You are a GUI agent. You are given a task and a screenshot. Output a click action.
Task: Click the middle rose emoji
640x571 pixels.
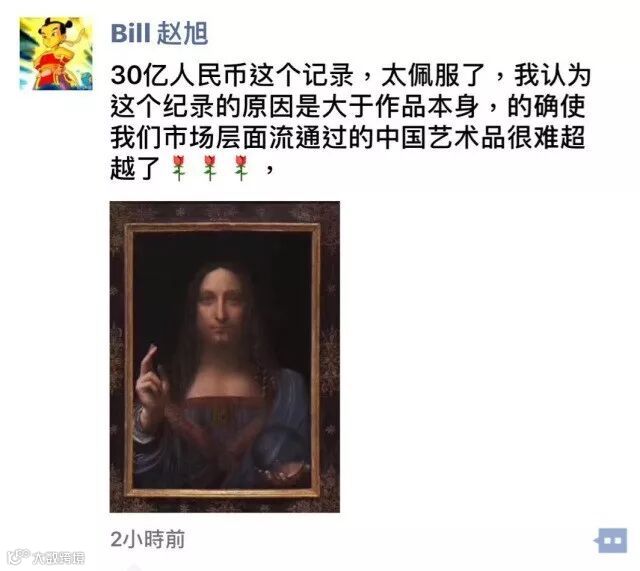tap(210, 168)
